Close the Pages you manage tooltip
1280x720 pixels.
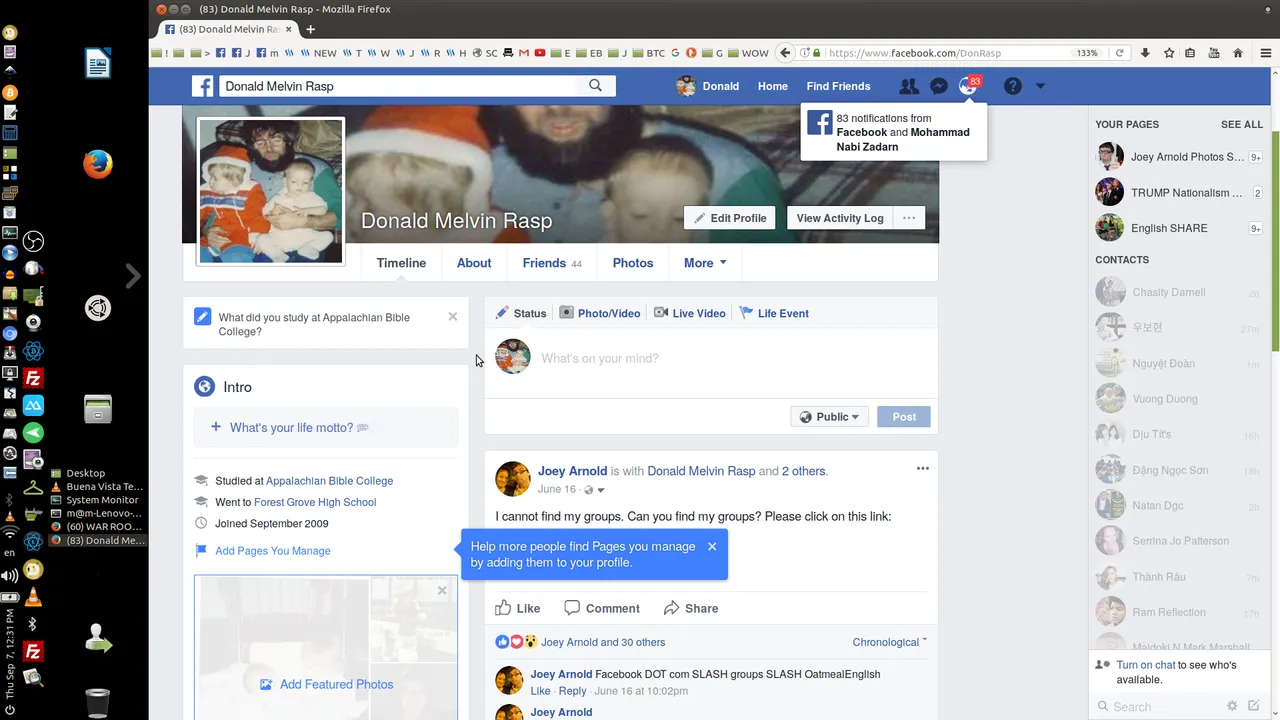[x=712, y=546]
